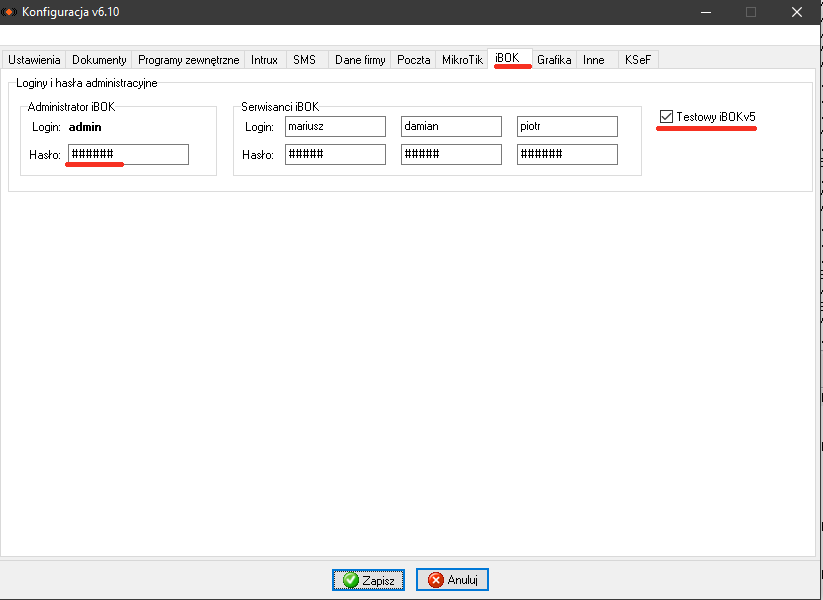This screenshot has height=600, width=823.
Task: Select the login field containing piotr
Action: coord(566,127)
